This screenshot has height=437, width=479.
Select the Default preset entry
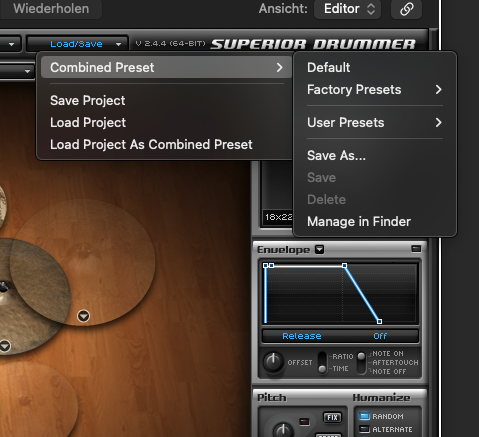(329, 68)
